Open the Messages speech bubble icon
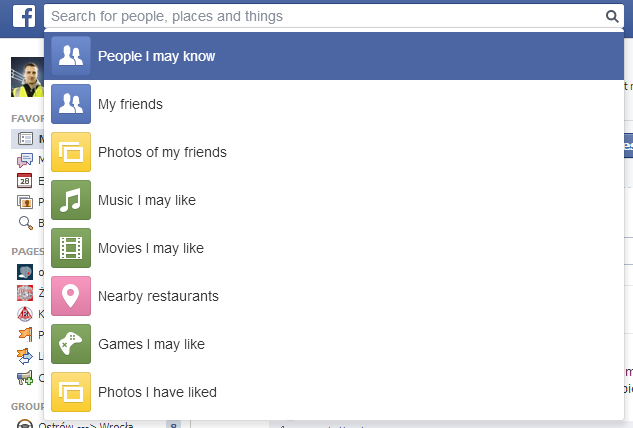This screenshot has height=428, width=633. 25,160
